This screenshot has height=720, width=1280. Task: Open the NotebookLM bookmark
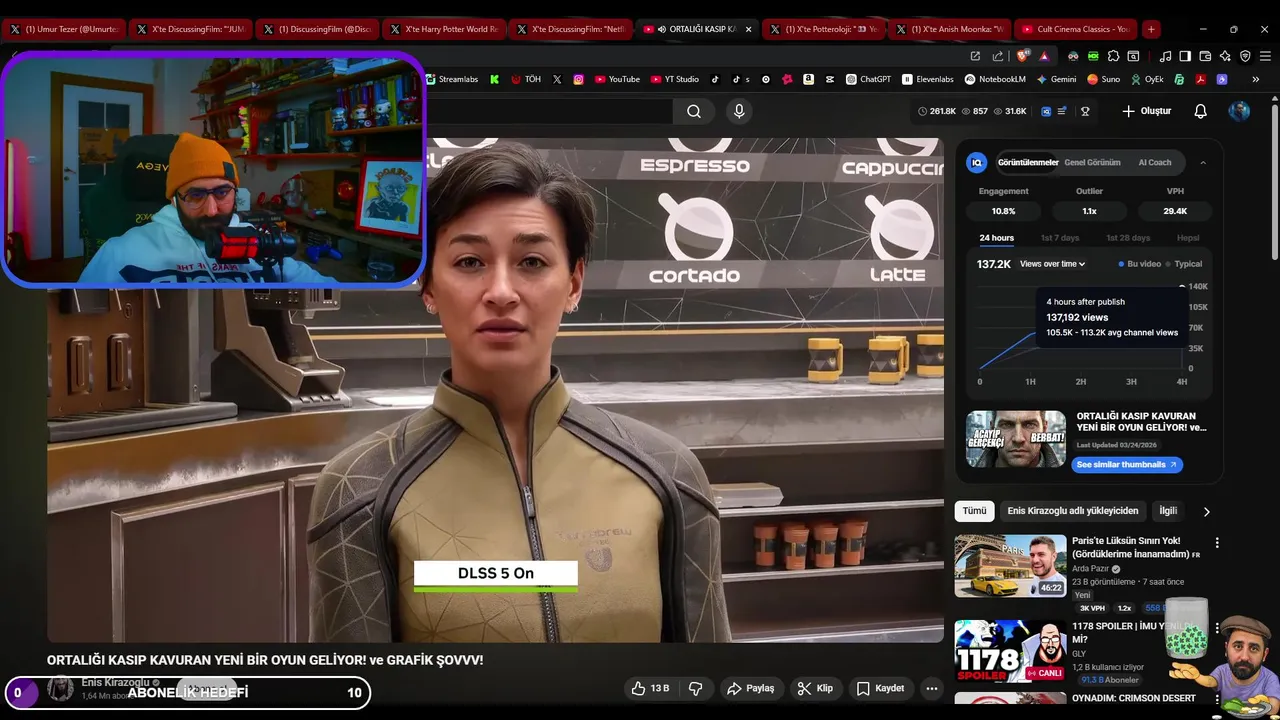tap(995, 79)
